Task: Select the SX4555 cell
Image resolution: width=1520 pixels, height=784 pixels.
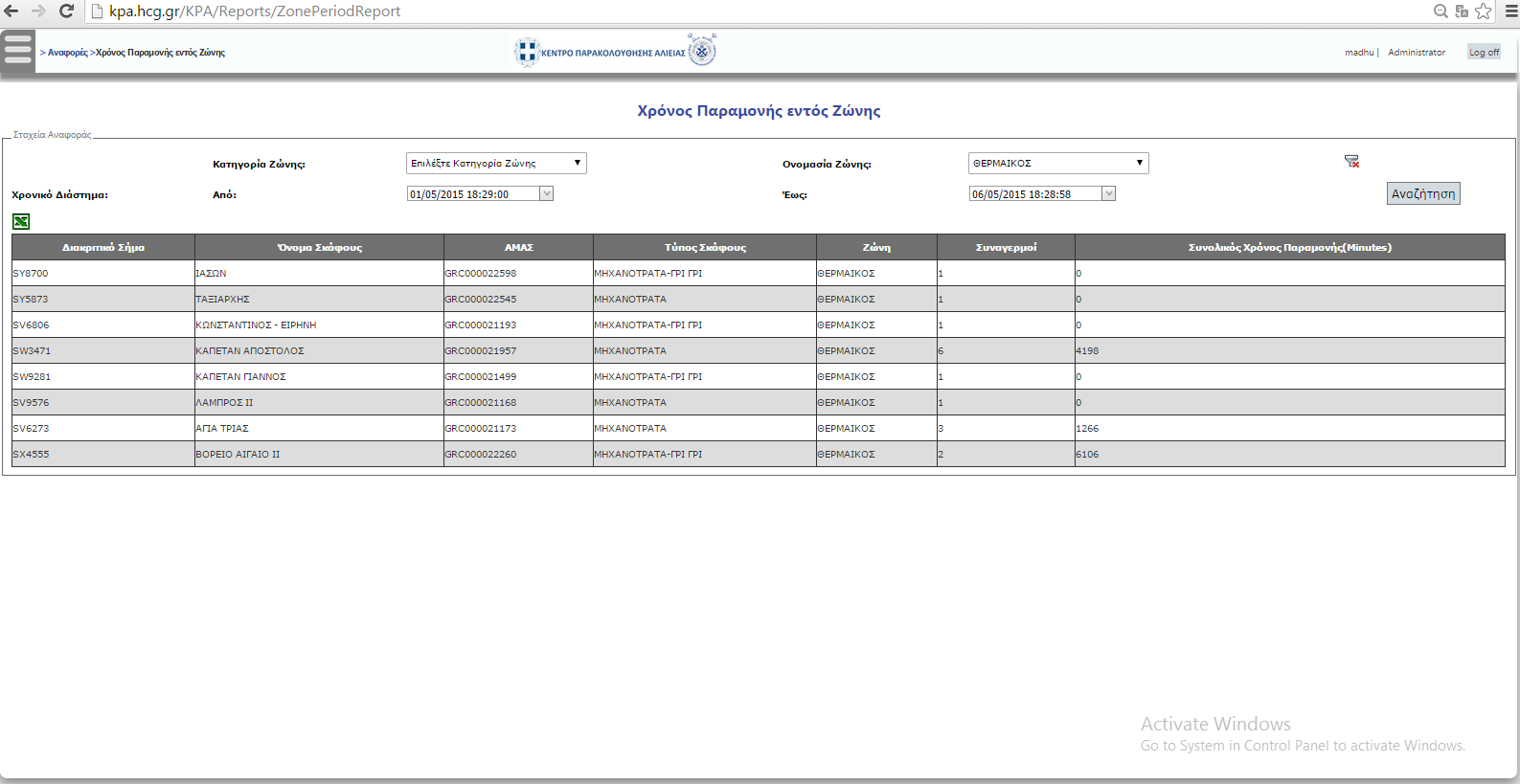Action: point(103,454)
